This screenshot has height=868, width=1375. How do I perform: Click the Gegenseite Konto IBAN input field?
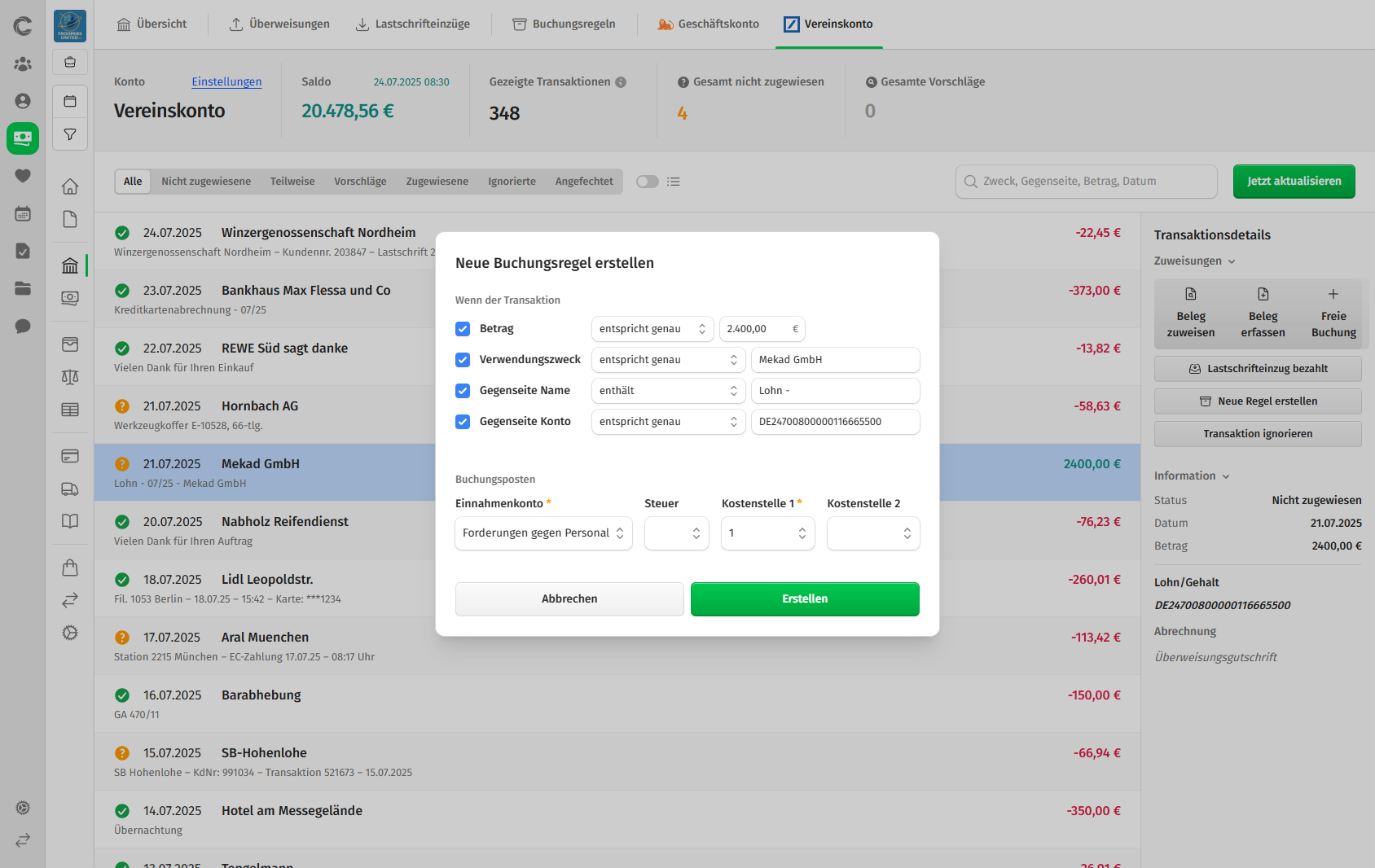[836, 422]
